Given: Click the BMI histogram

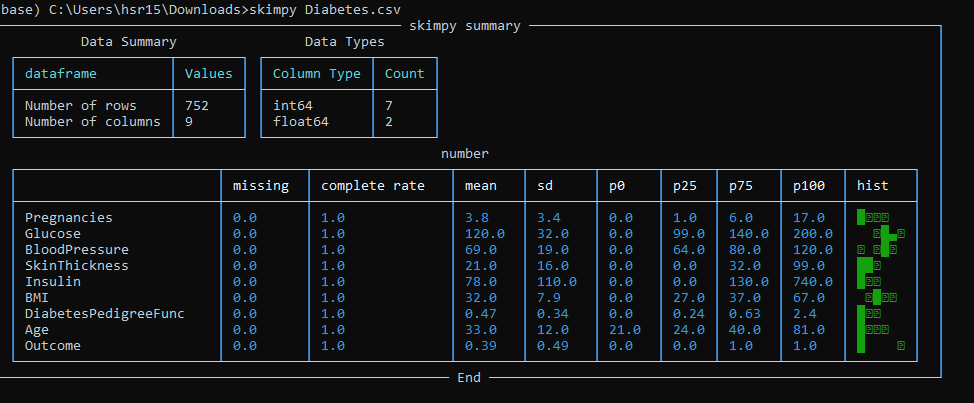Looking at the screenshot, I should tap(881, 297).
